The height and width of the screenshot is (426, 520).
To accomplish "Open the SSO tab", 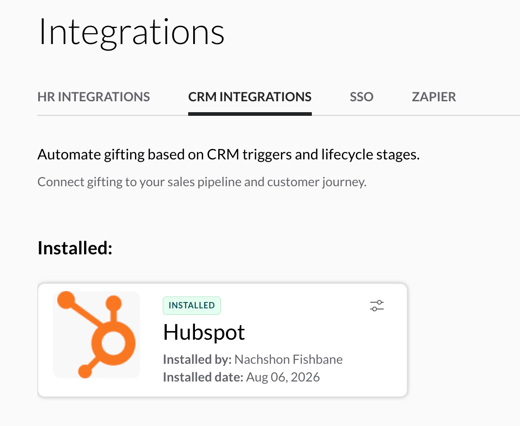I will tap(361, 97).
